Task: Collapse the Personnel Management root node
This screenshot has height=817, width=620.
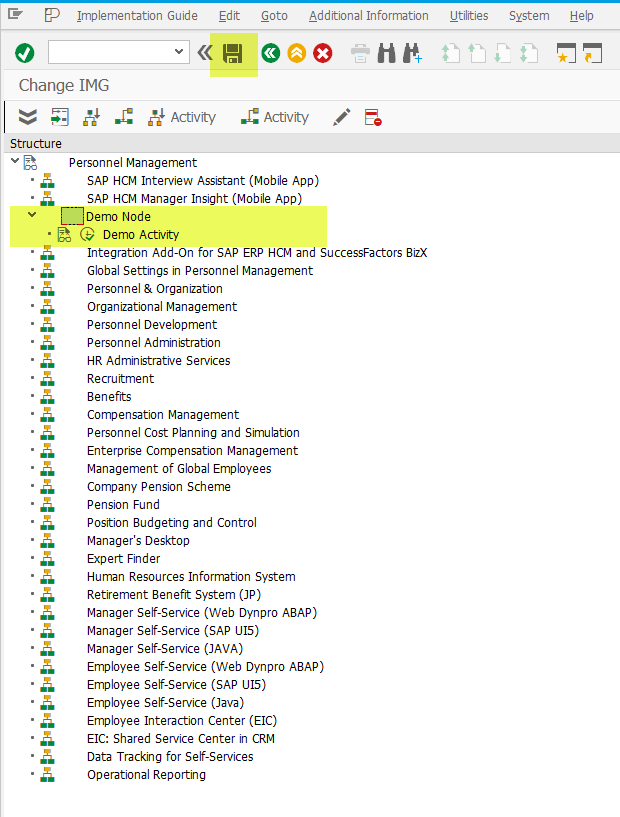Action: [x=15, y=160]
